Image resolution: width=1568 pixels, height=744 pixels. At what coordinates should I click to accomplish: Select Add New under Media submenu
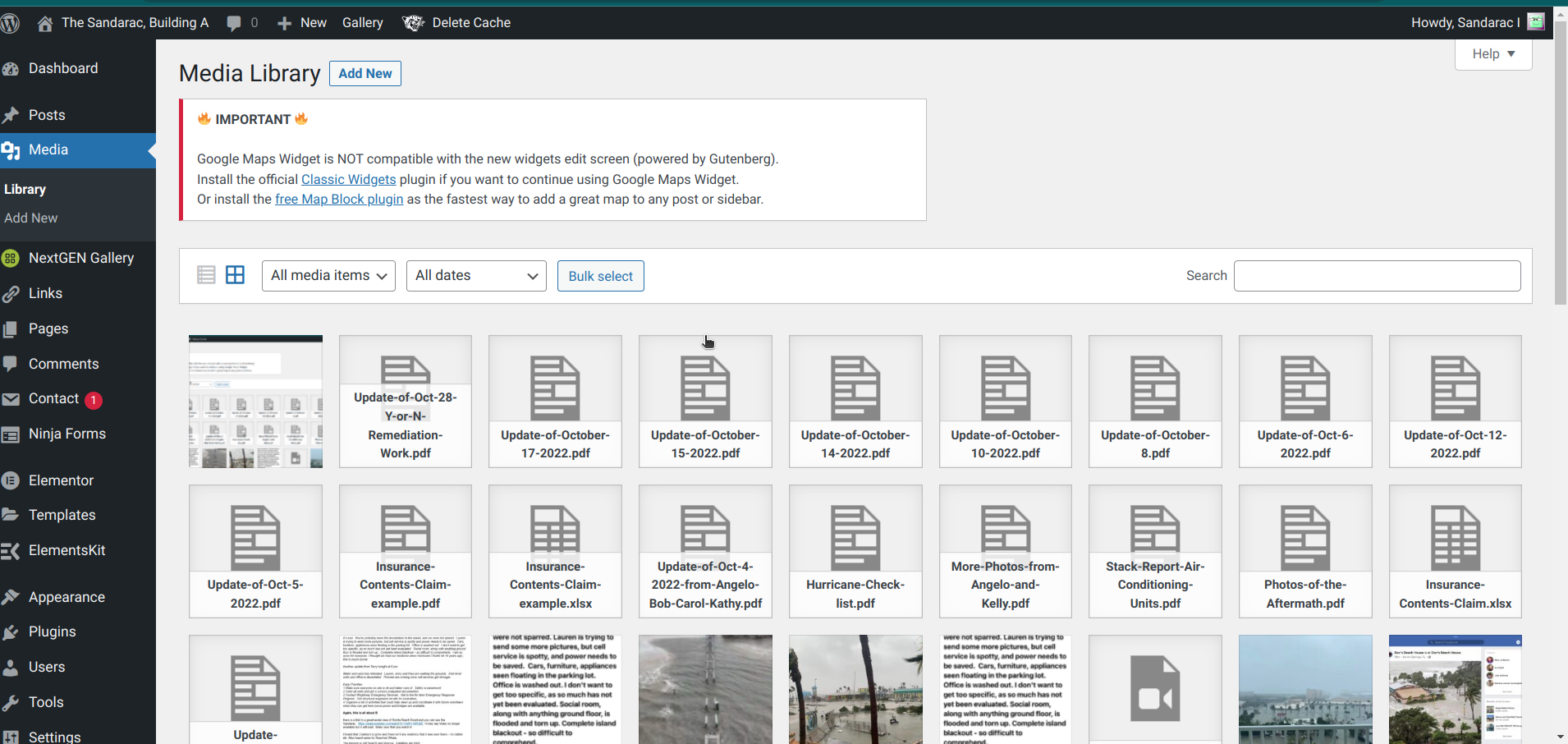[x=31, y=218]
